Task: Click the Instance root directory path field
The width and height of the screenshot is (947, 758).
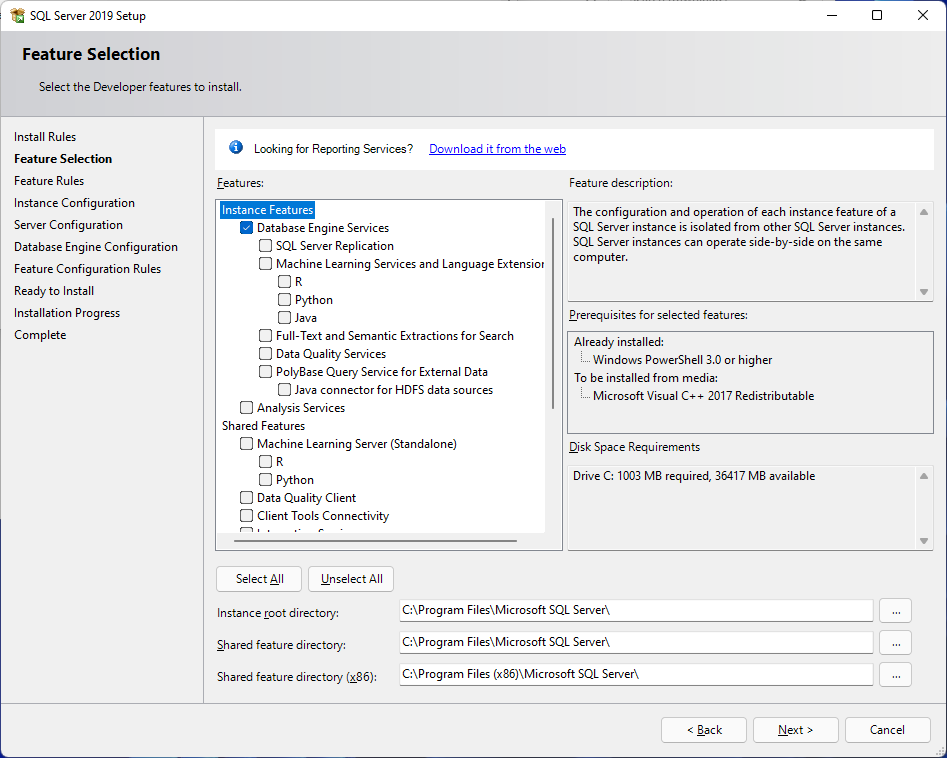Action: [636, 611]
